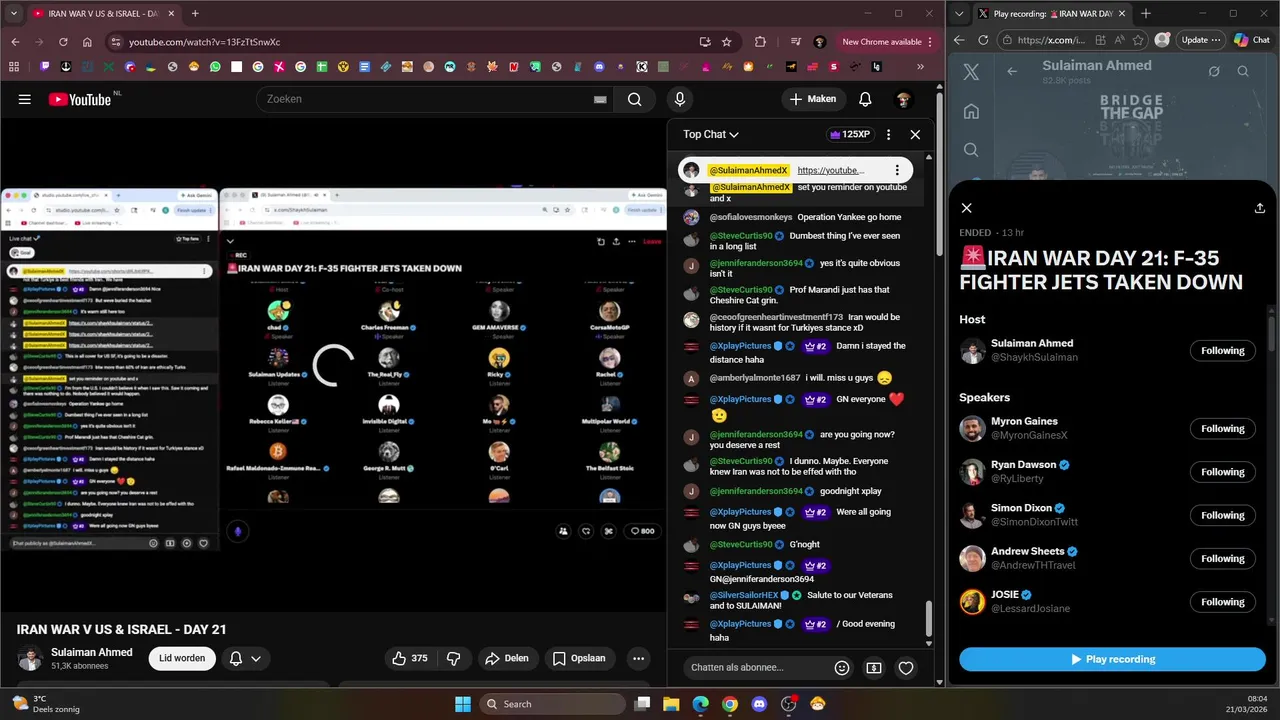The image size is (1280, 720).
Task: Open the Edge Update settings menu
Action: (x=1202, y=40)
